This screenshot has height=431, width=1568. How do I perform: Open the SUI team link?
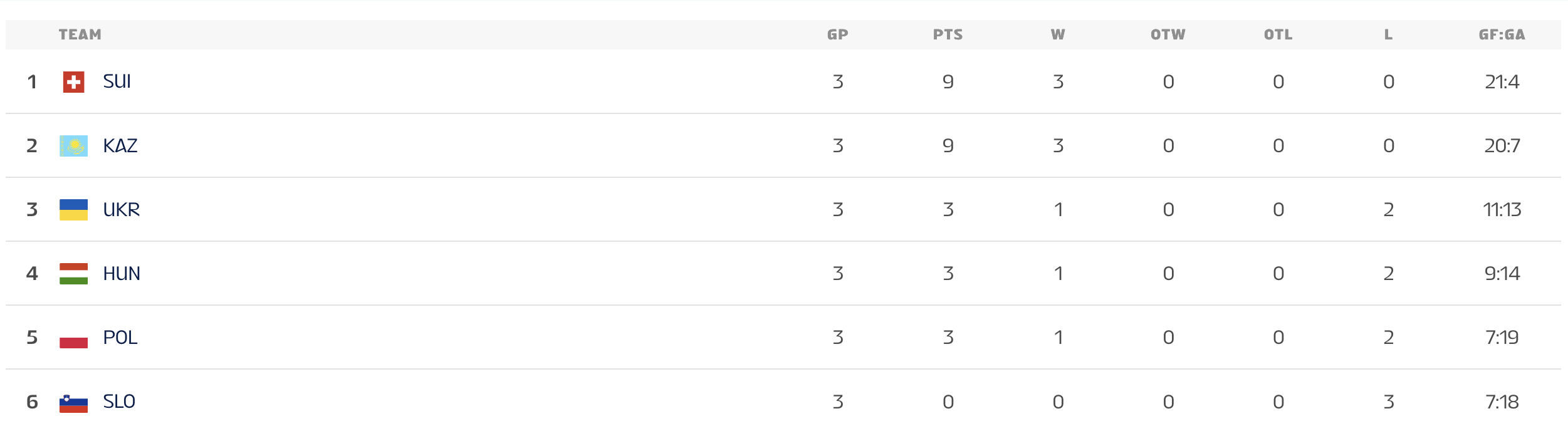pyautogui.click(x=117, y=81)
